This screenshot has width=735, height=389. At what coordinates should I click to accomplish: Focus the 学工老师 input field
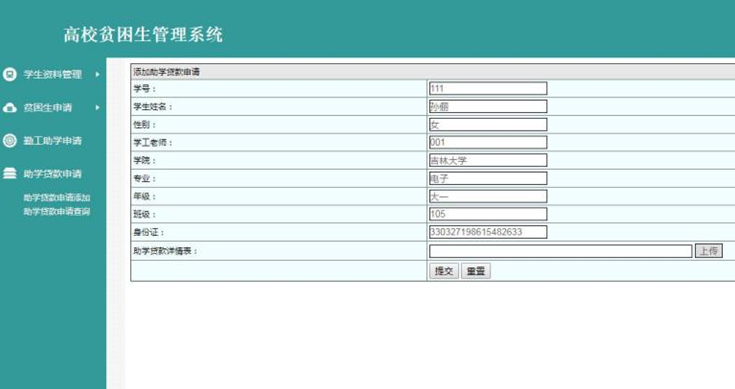[488, 142]
